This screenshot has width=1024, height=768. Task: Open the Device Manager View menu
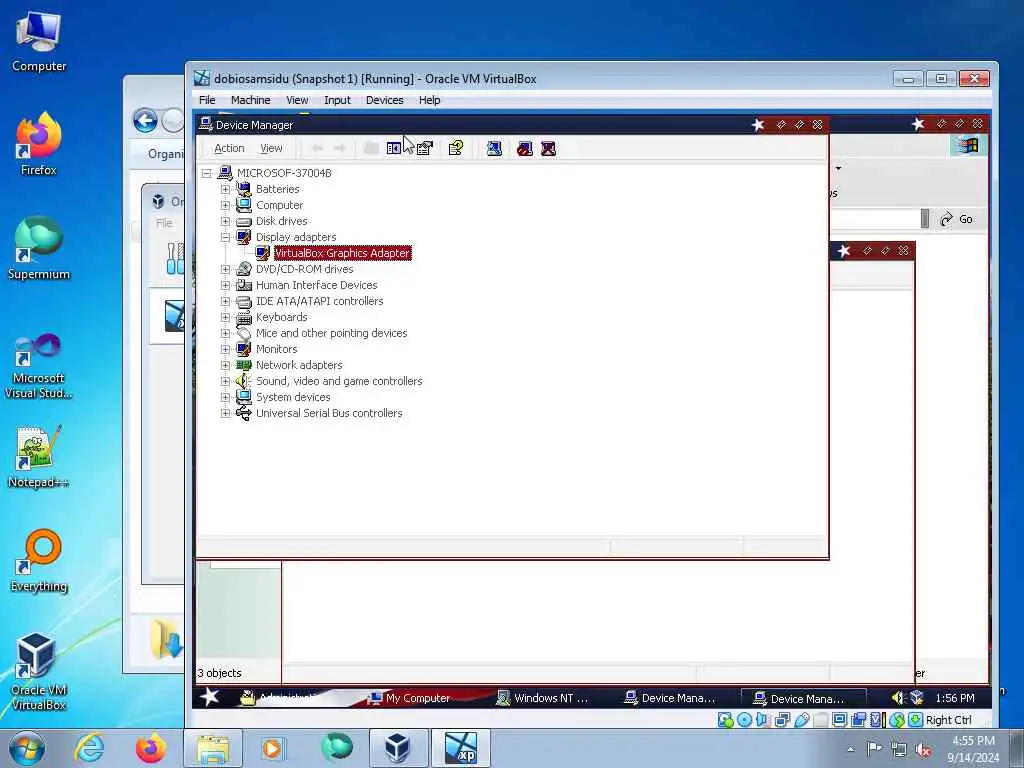coord(271,148)
